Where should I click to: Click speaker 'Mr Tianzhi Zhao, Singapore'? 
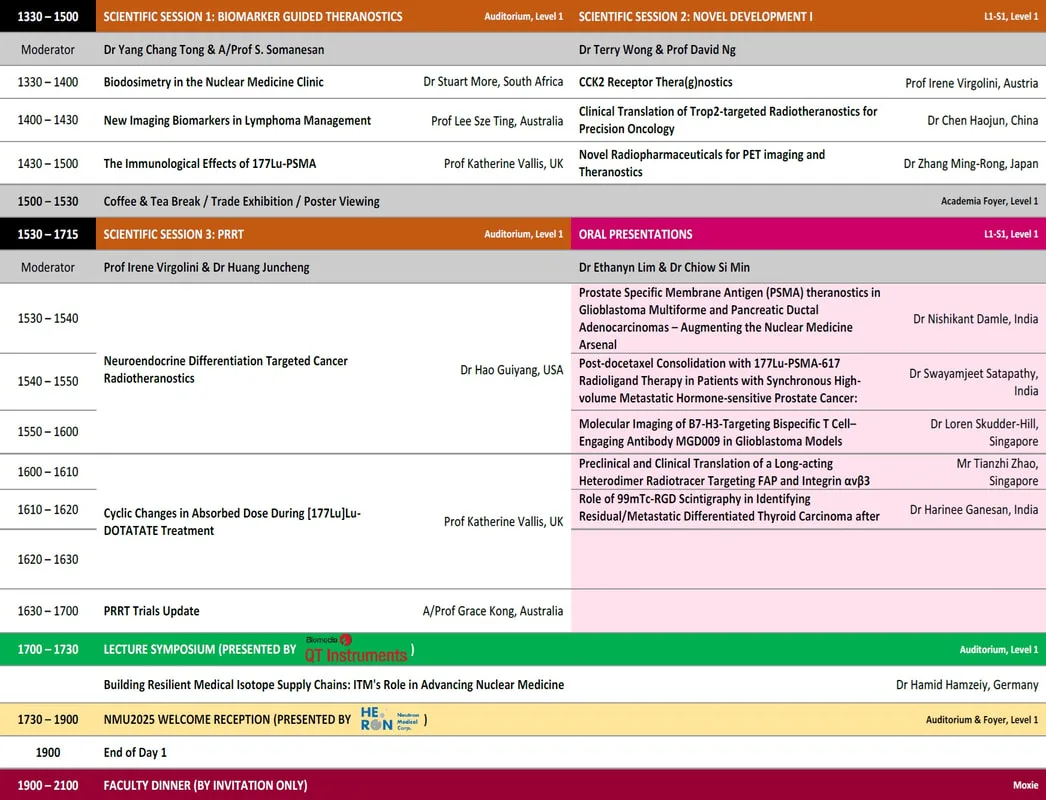997,472
